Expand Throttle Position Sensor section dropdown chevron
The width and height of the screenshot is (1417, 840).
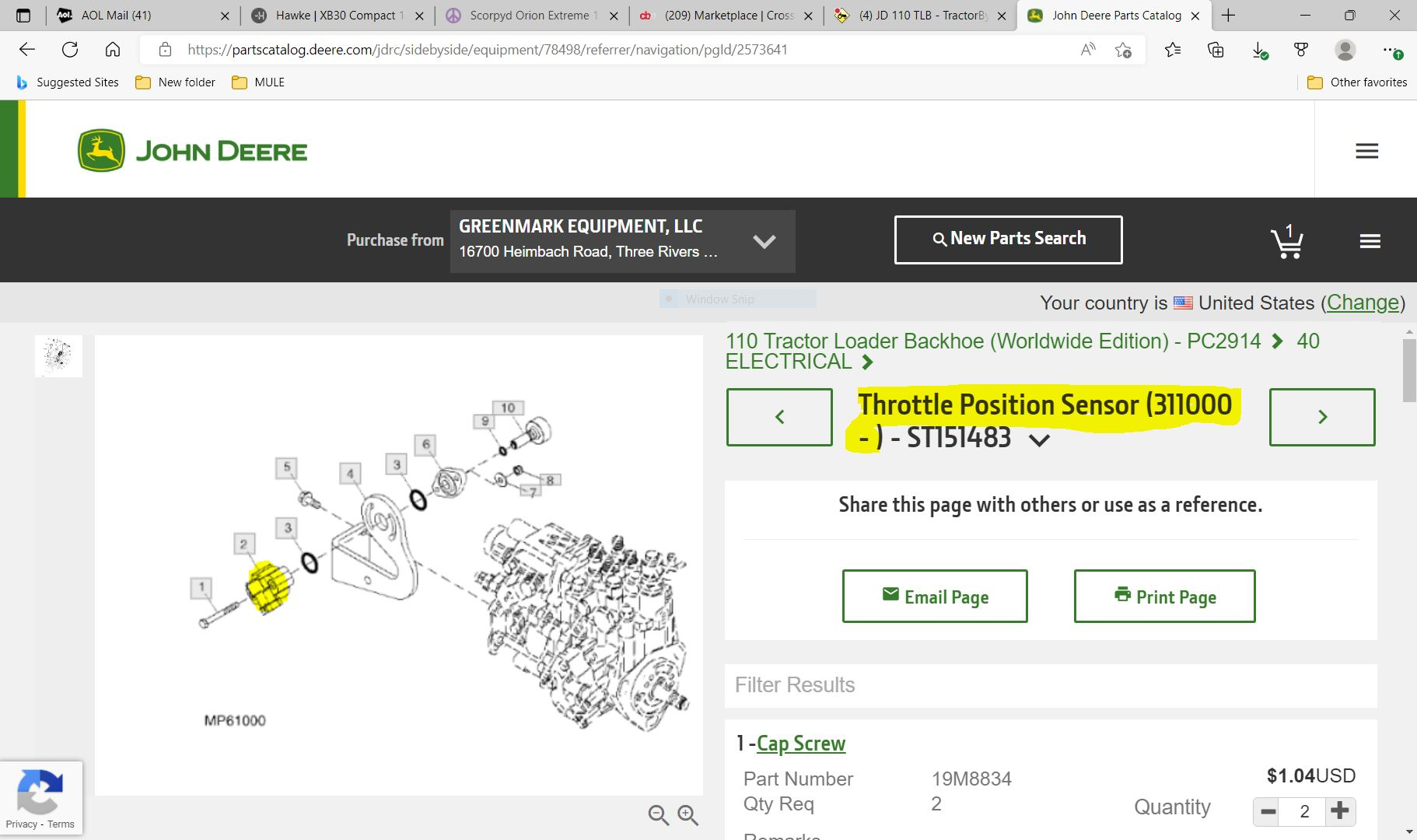[1039, 440]
